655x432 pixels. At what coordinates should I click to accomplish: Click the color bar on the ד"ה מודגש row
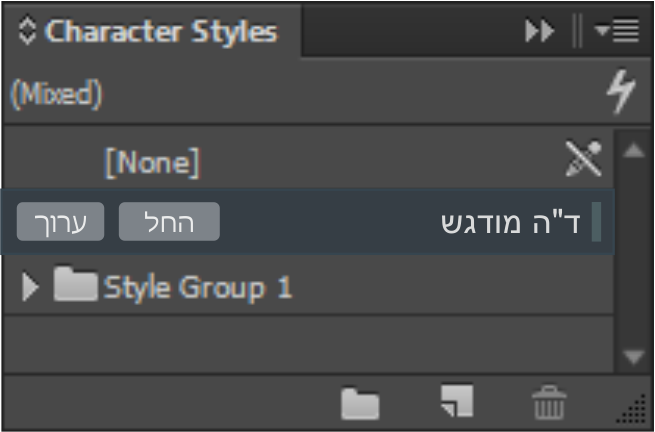click(596, 222)
